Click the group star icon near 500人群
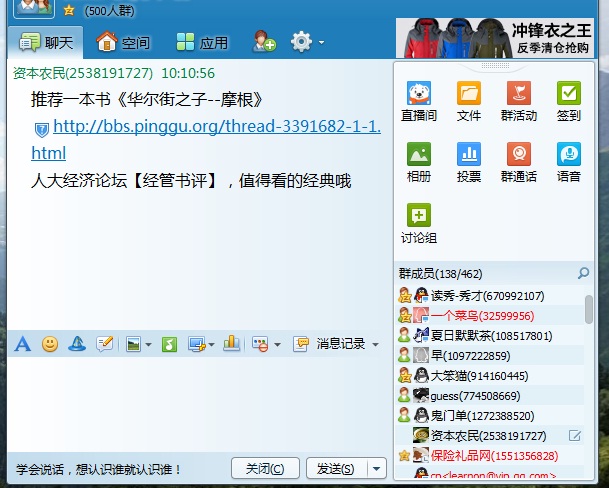The image size is (609, 488). 69,10
